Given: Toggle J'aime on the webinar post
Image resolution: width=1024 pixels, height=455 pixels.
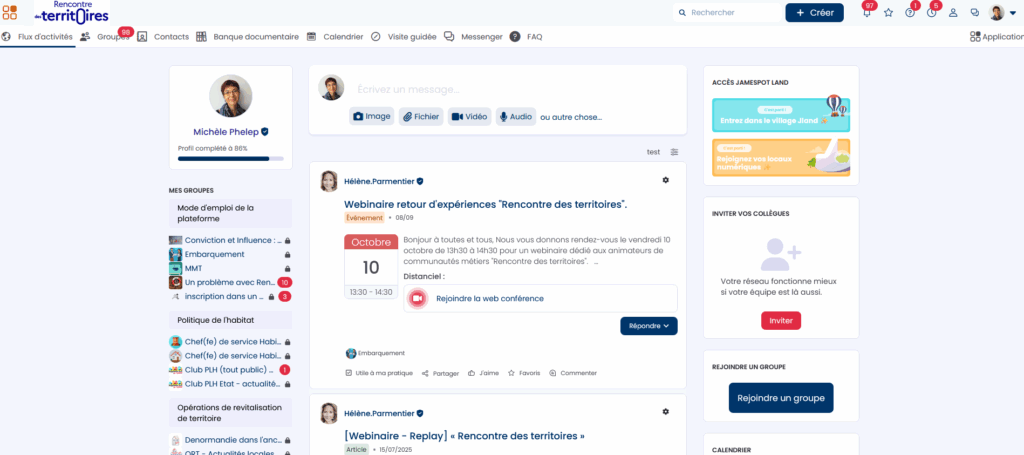Looking at the screenshot, I should coord(483,373).
